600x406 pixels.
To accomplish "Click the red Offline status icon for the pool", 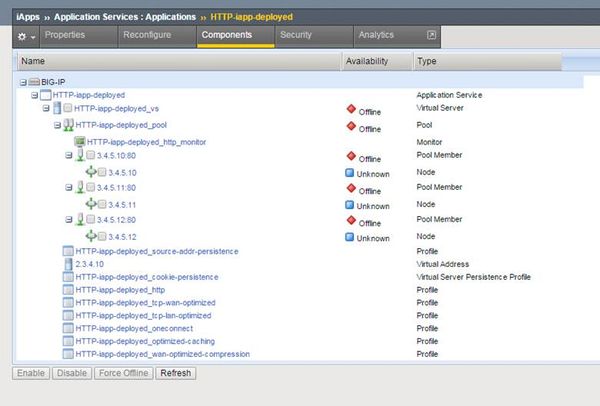I will 351,126.
